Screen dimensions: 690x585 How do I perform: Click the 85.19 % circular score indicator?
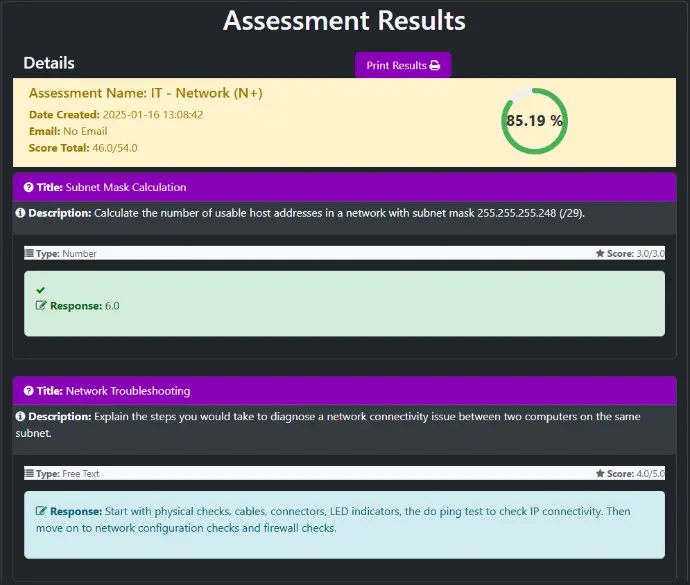pos(534,121)
